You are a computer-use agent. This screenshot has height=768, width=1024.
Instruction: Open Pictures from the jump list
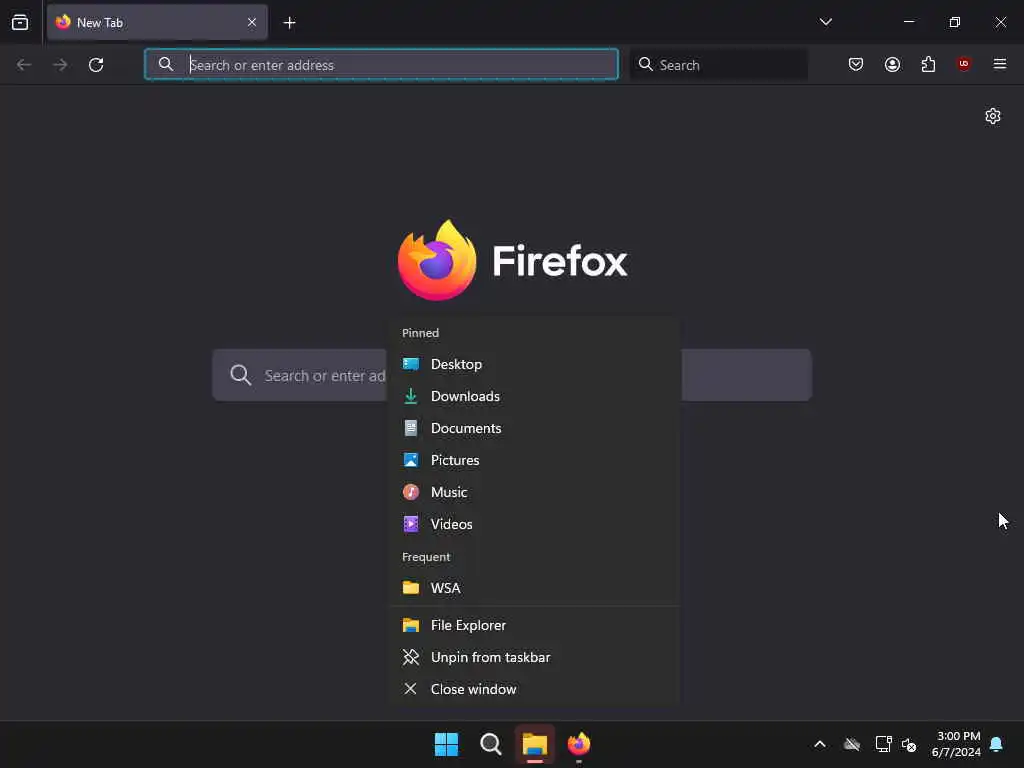click(x=535, y=460)
